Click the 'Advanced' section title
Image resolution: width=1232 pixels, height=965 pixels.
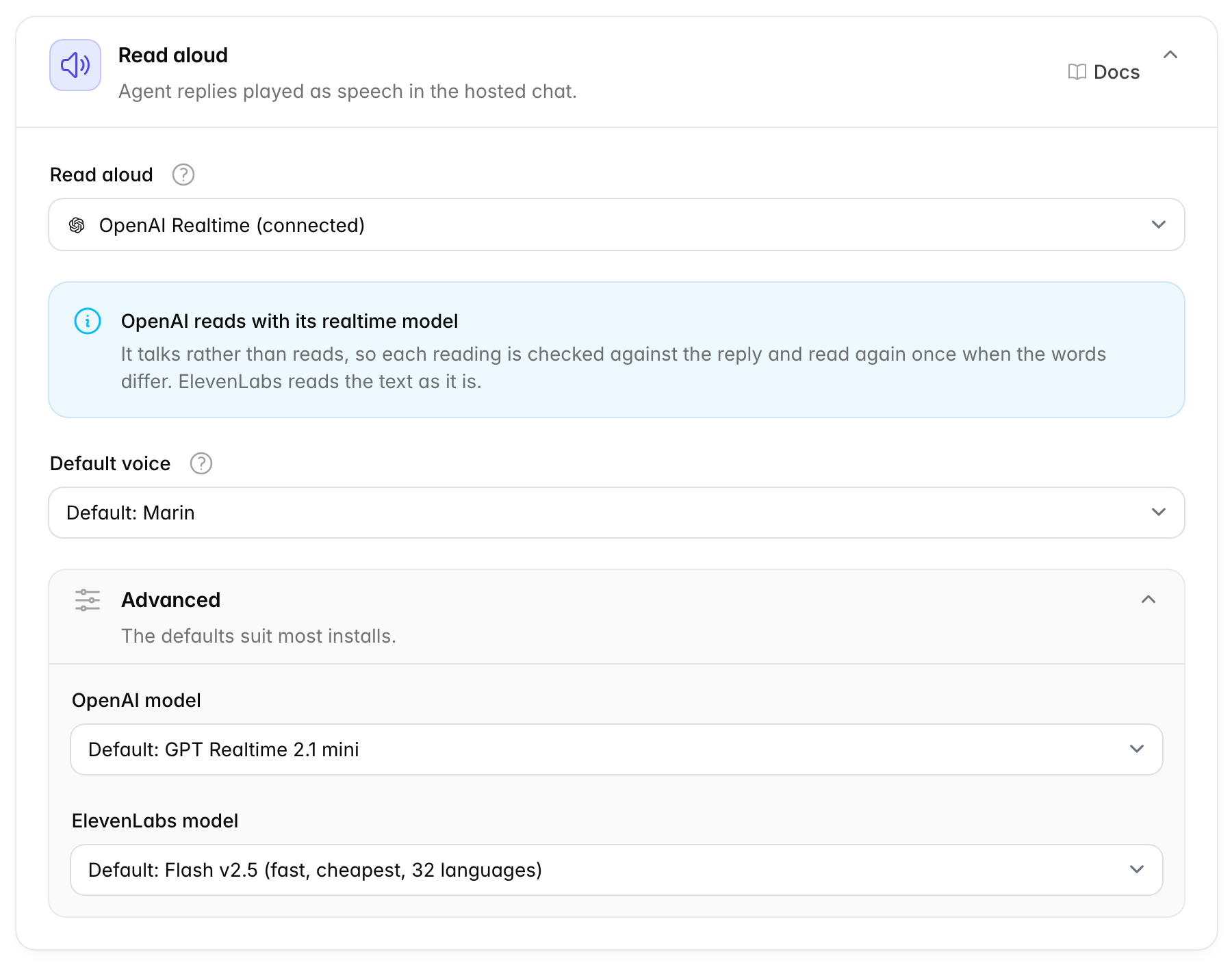[171, 600]
